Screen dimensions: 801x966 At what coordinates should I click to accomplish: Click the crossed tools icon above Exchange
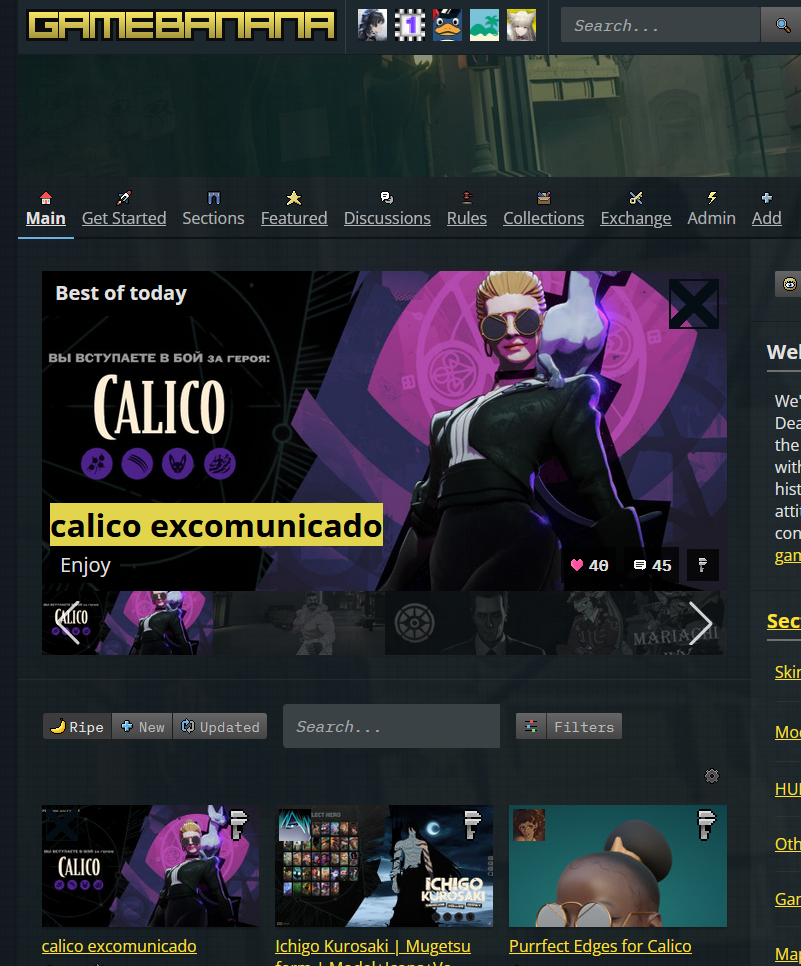coord(636,198)
